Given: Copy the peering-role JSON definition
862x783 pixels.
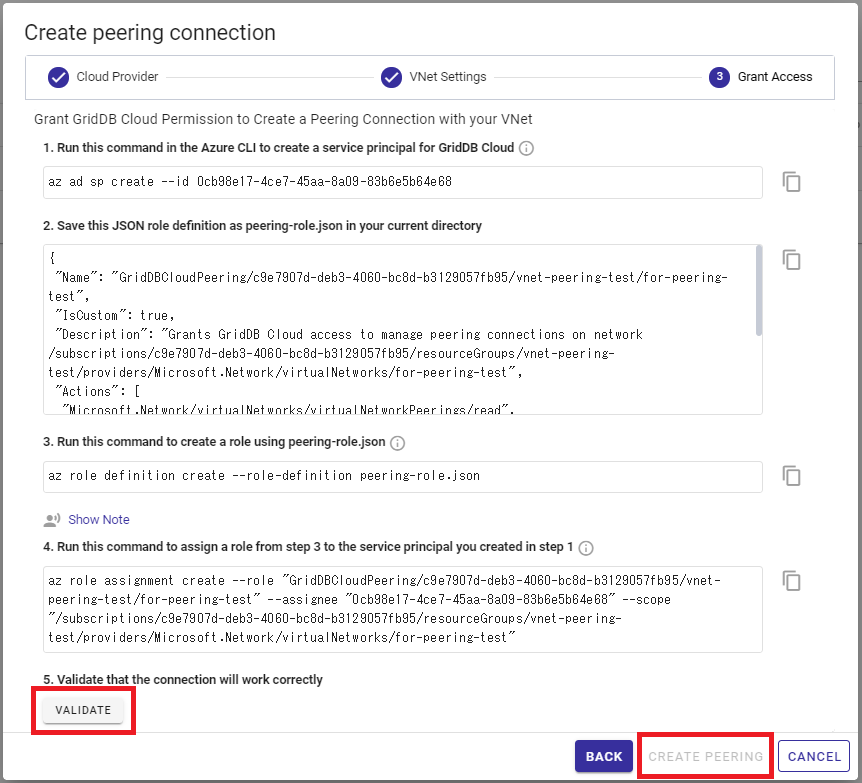Looking at the screenshot, I should [791, 260].
